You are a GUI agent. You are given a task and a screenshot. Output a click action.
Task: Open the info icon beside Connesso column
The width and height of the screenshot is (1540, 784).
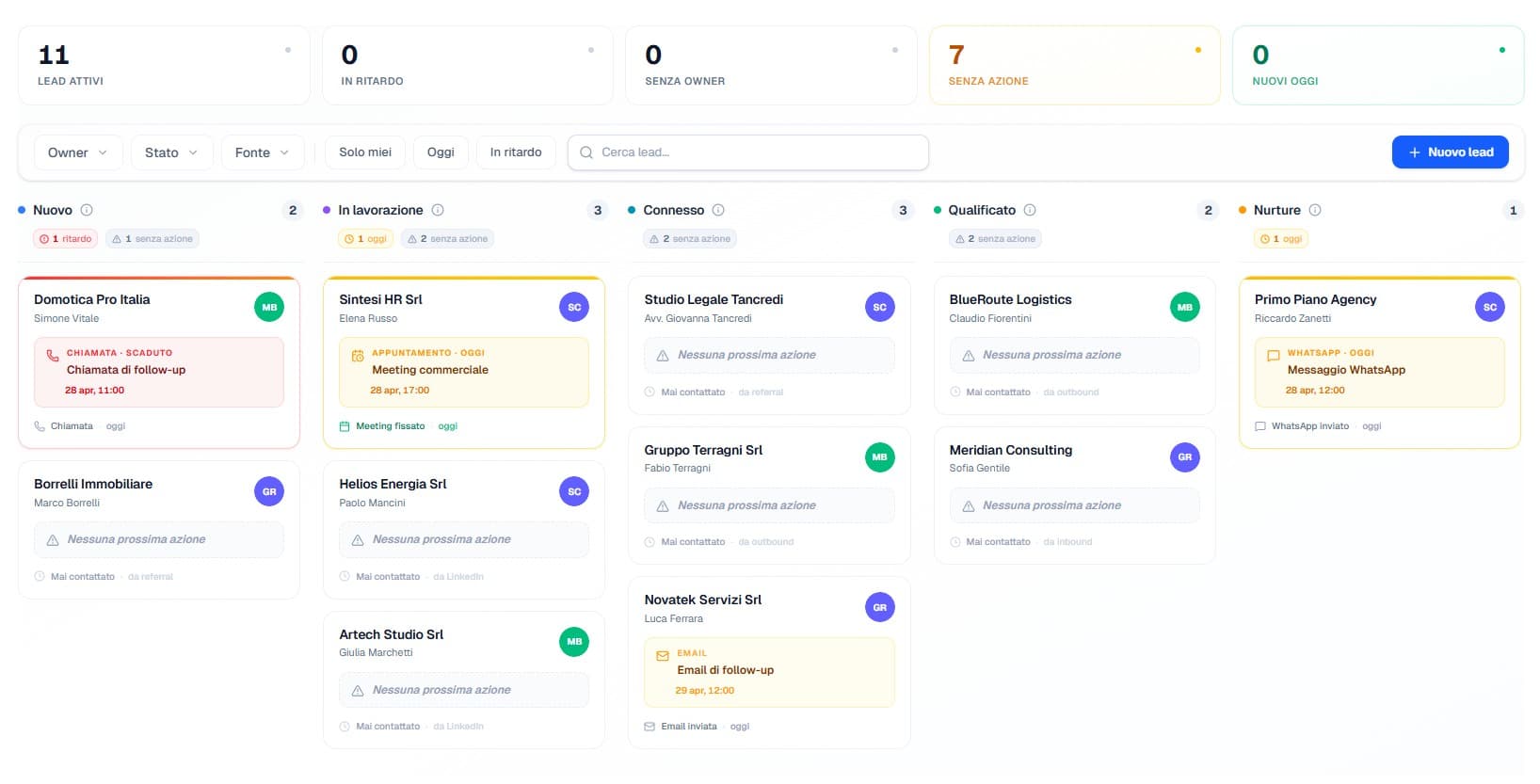coord(718,210)
